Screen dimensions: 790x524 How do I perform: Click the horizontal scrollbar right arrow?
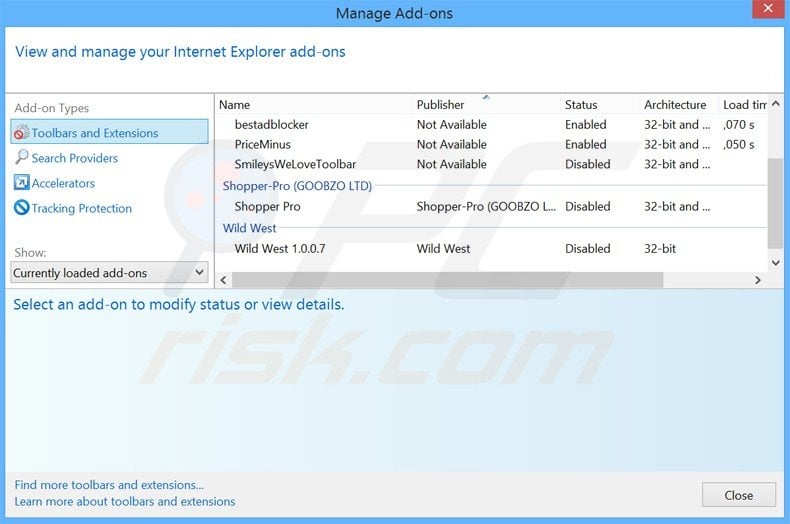tap(758, 281)
